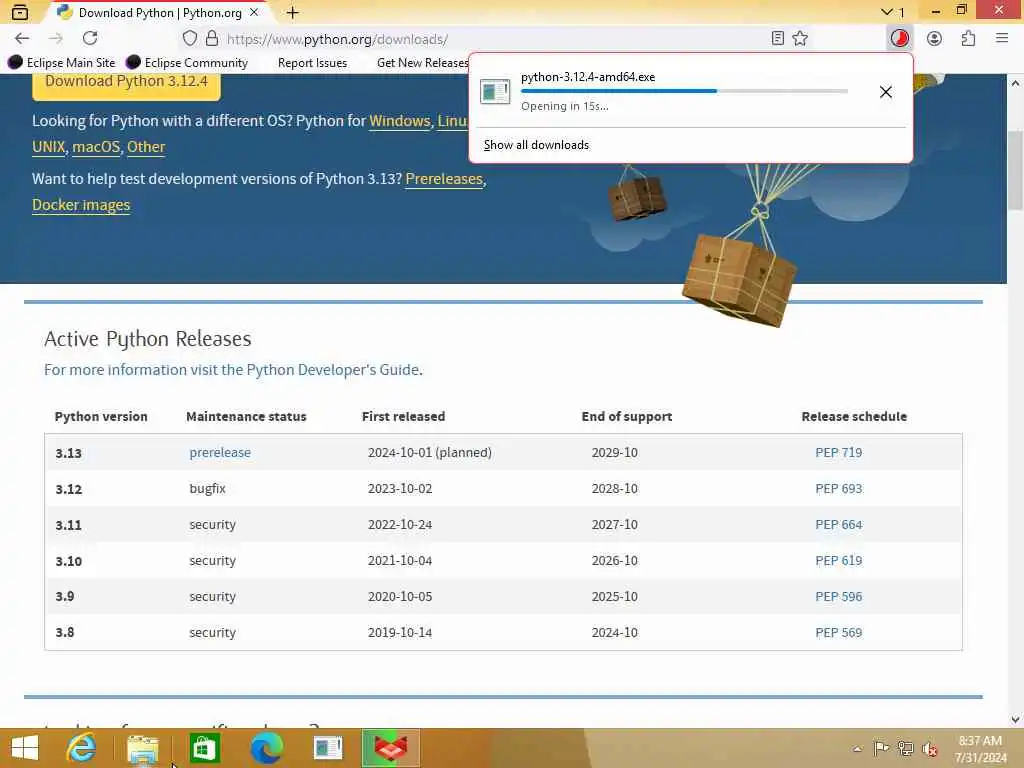The image size is (1024, 768).
Task: Switch to the red fox app on taskbar
Action: coord(390,748)
